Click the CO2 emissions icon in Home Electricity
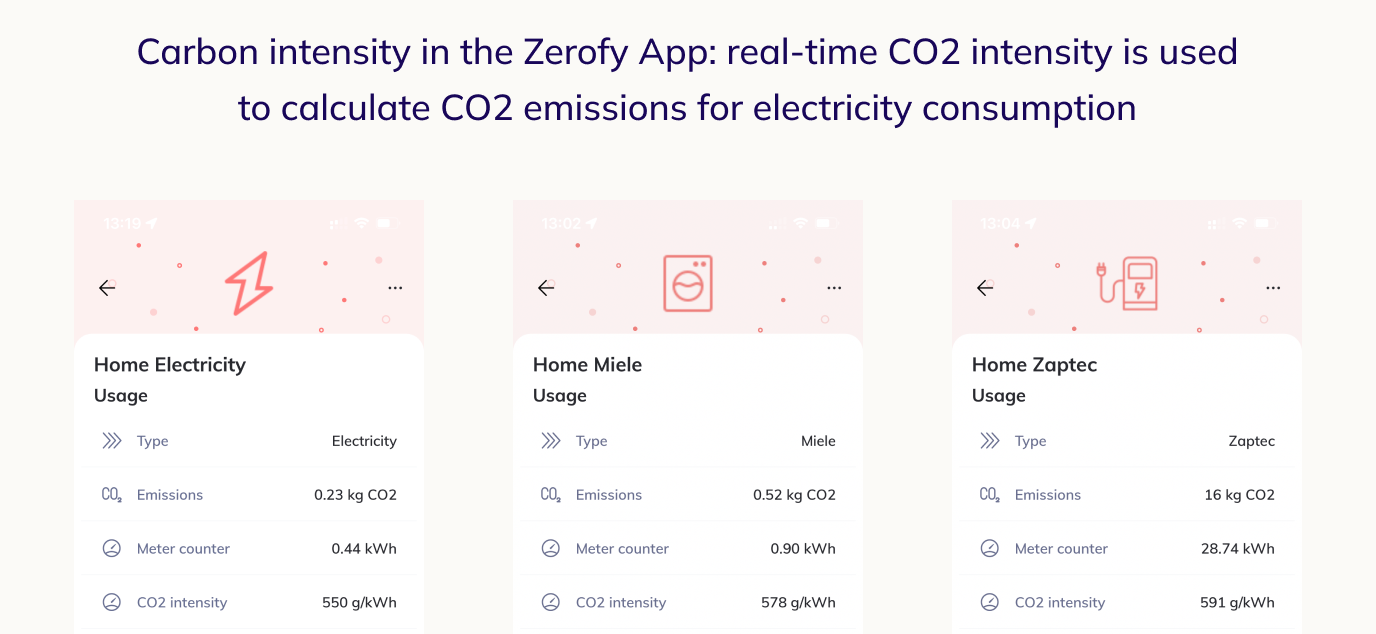This screenshot has width=1376, height=634. [x=112, y=494]
